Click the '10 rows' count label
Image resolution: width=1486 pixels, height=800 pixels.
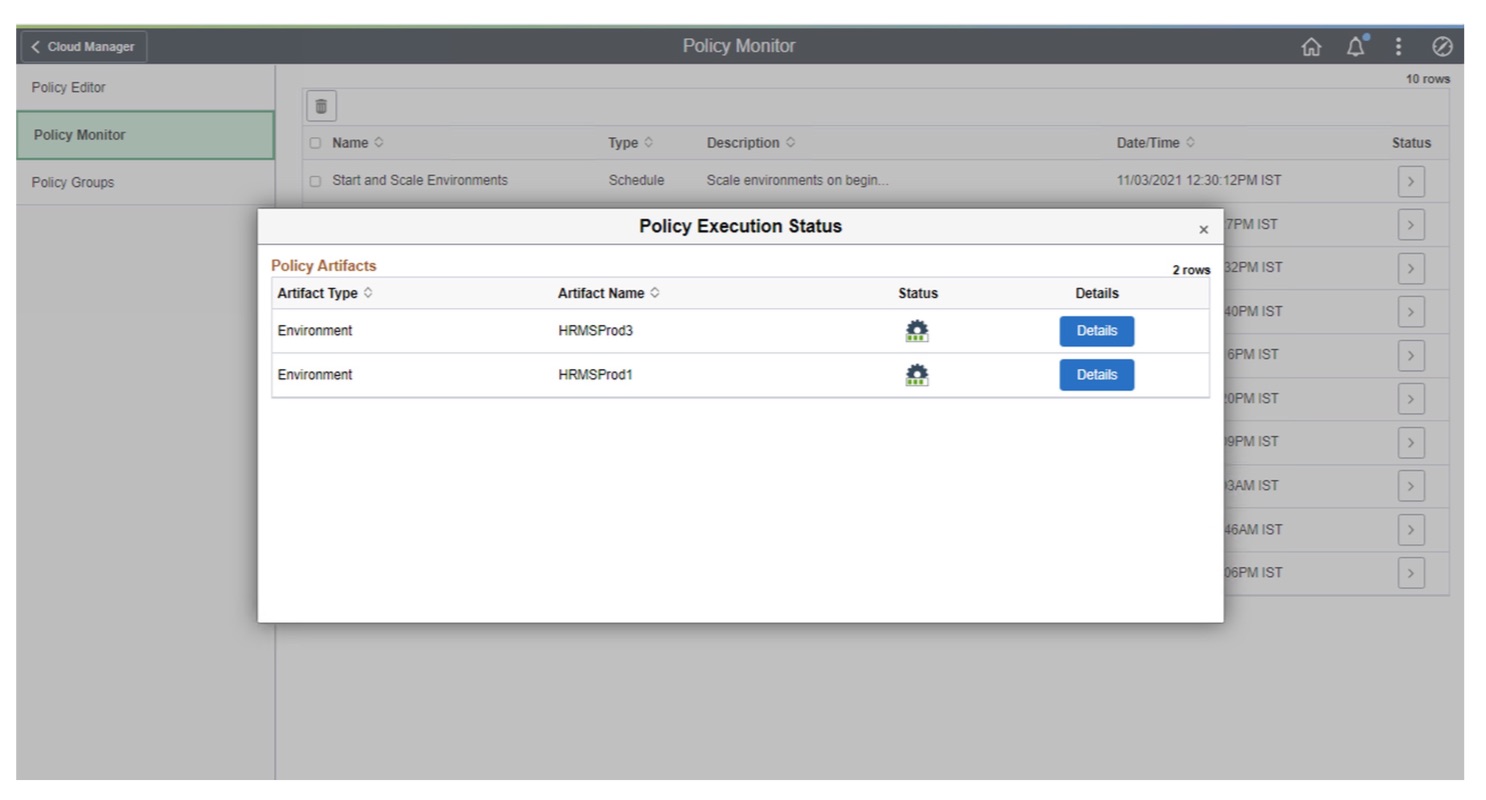(1428, 79)
